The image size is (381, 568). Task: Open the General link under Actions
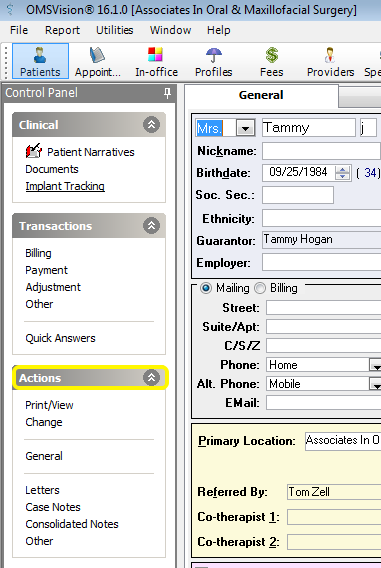44,456
